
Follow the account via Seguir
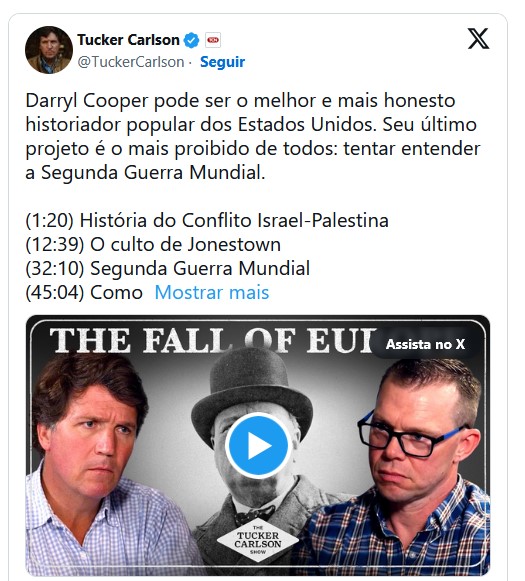point(222,62)
